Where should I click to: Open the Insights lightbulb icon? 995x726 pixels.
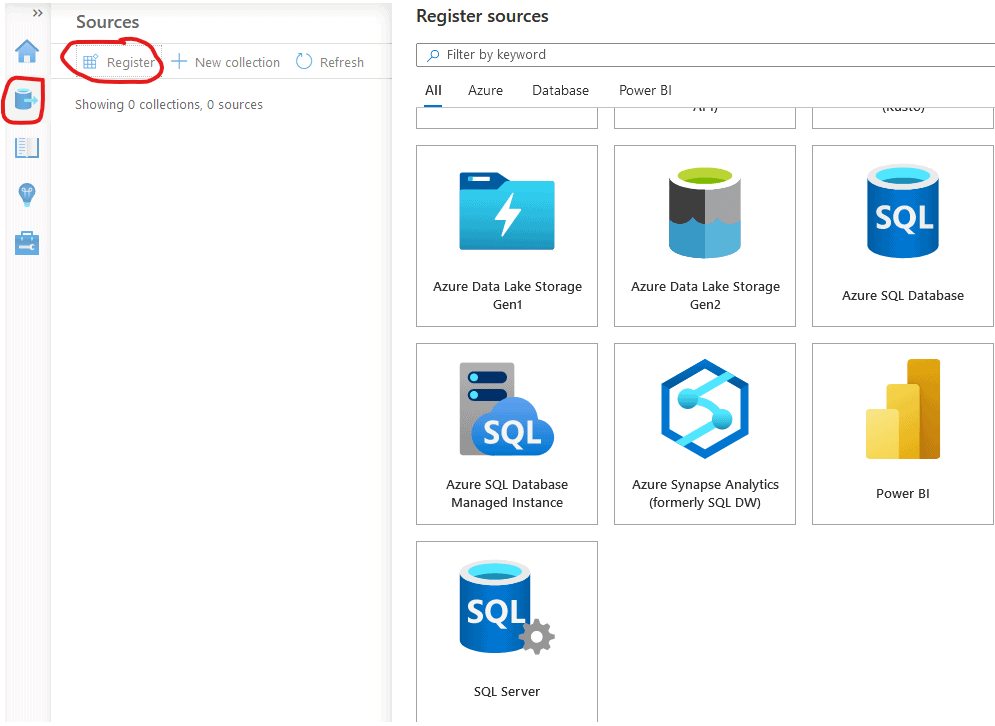27,195
